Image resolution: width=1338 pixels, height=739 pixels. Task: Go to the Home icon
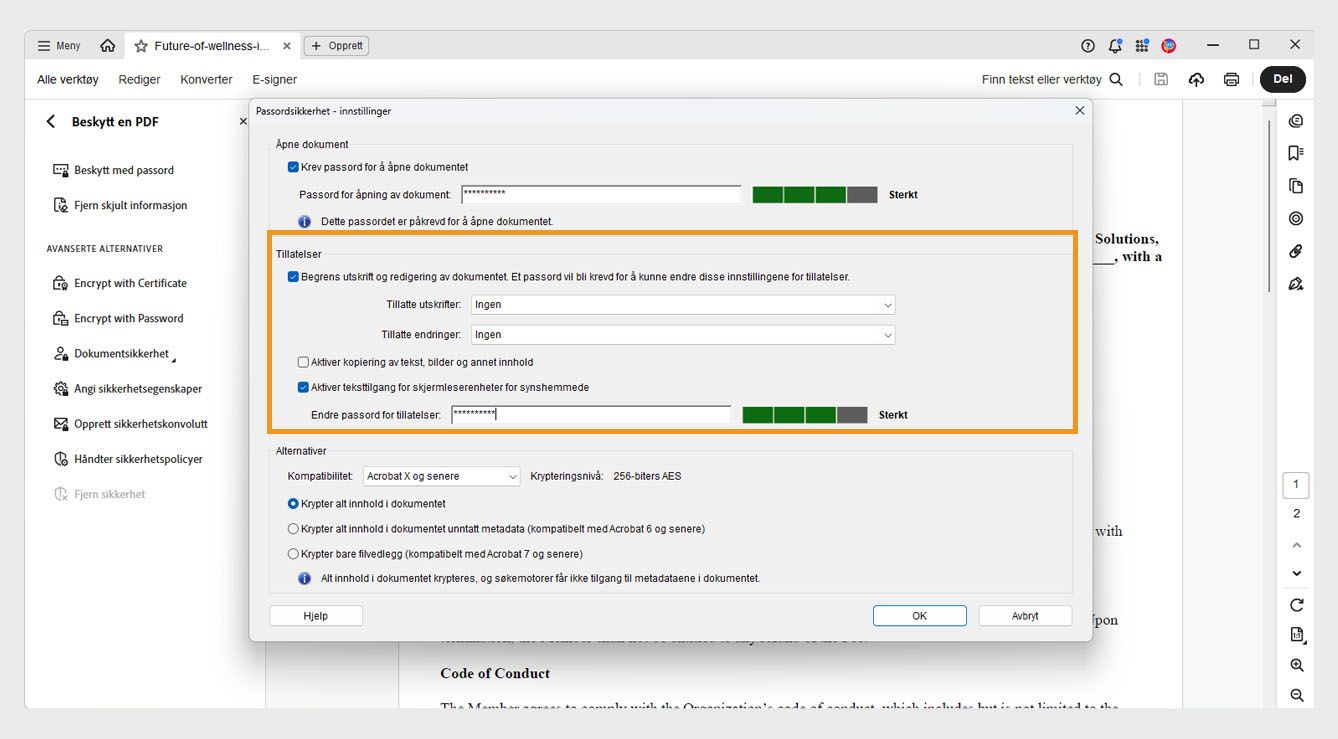tap(108, 46)
